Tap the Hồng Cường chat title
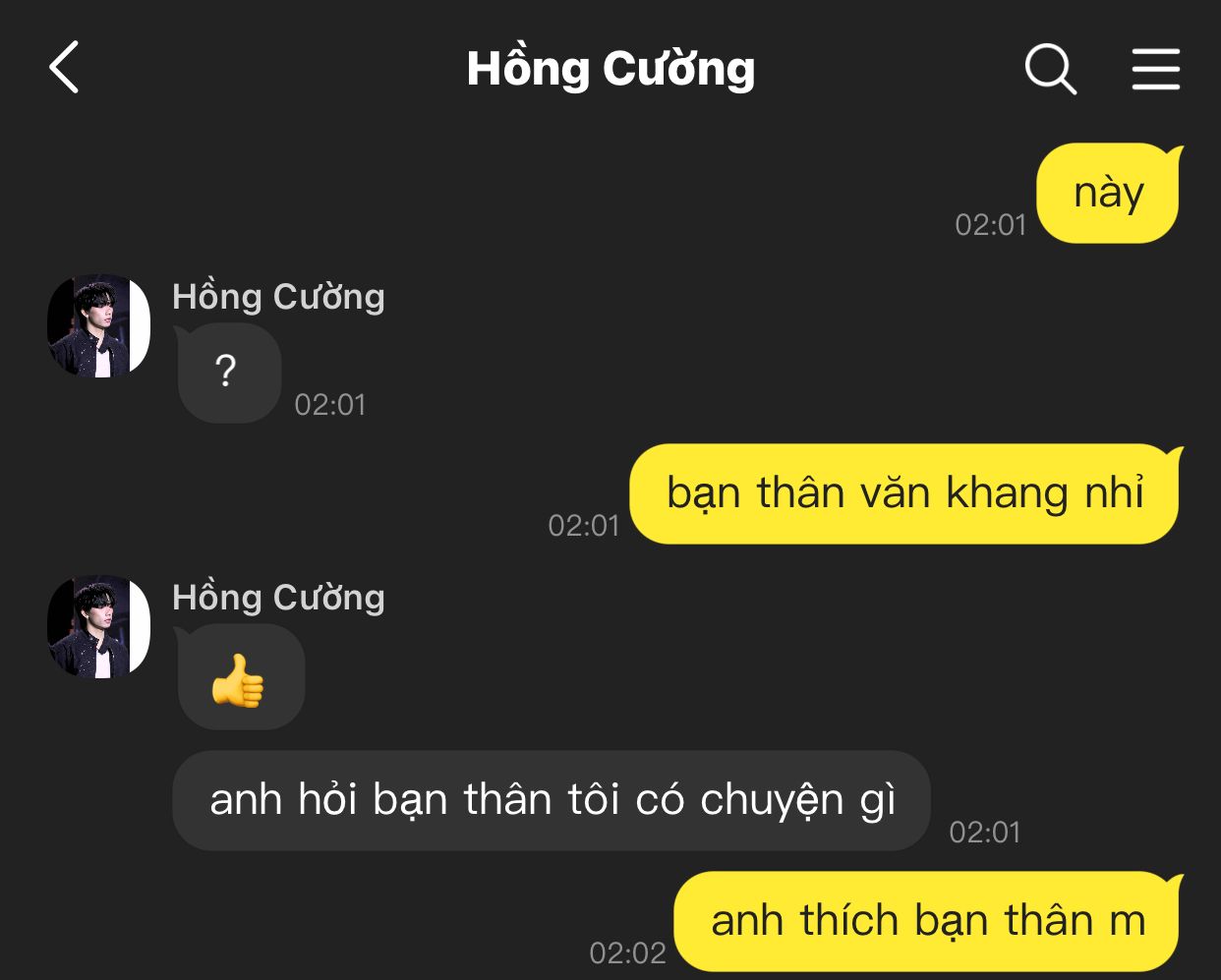Viewport: 1221px width, 980px height. point(610,69)
